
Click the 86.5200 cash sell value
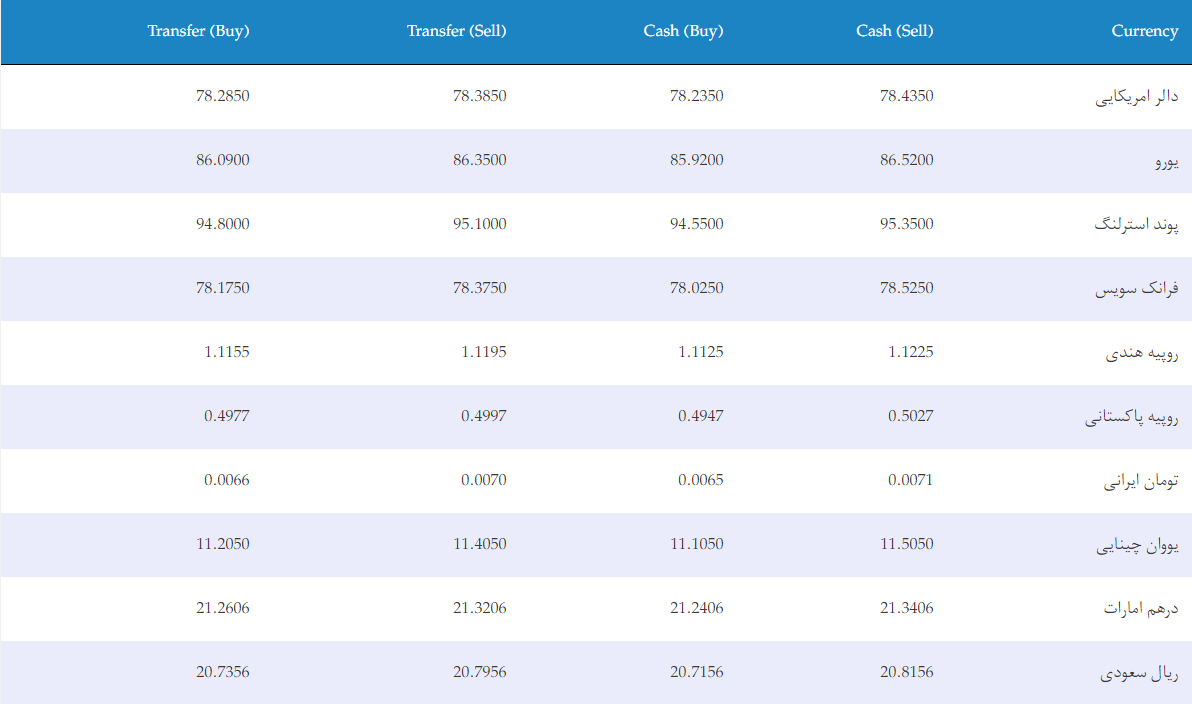click(907, 160)
